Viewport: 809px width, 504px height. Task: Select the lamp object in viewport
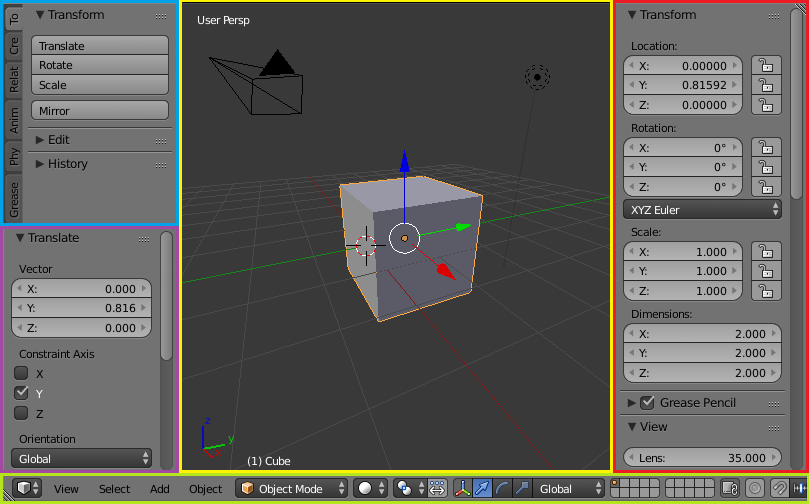pos(537,77)
